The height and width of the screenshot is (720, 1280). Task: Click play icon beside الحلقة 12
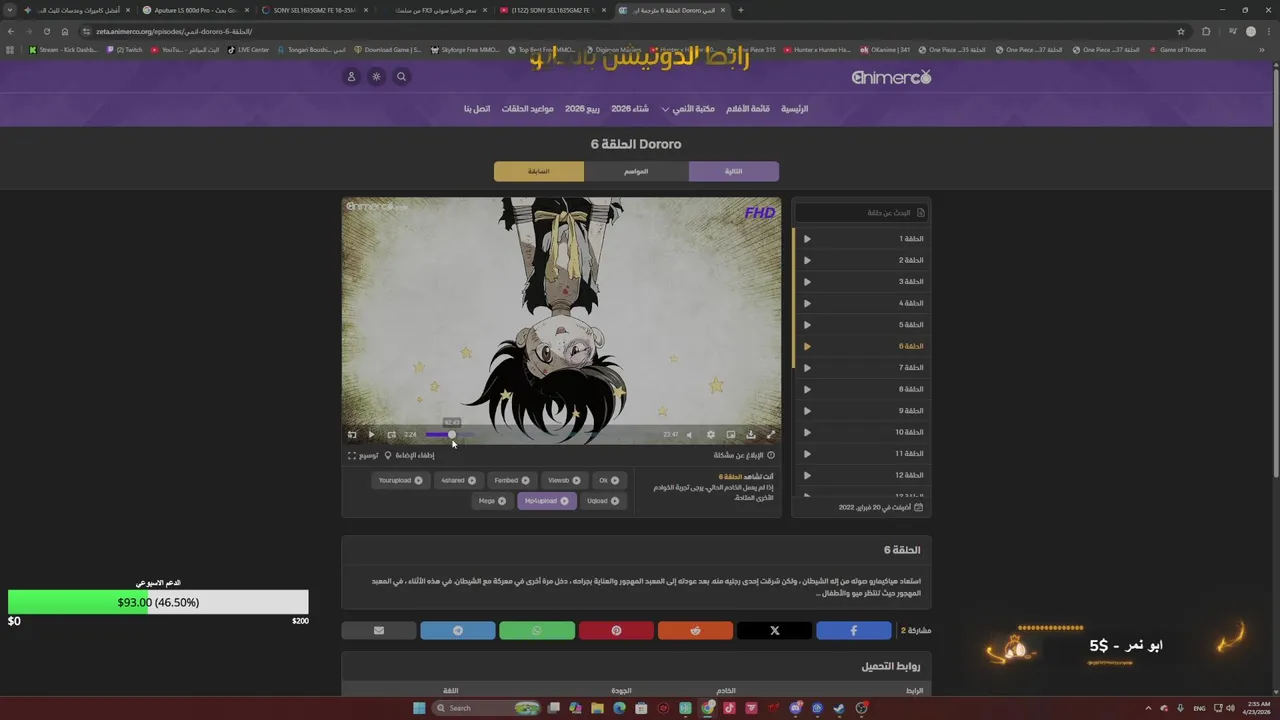coord(807,476)
